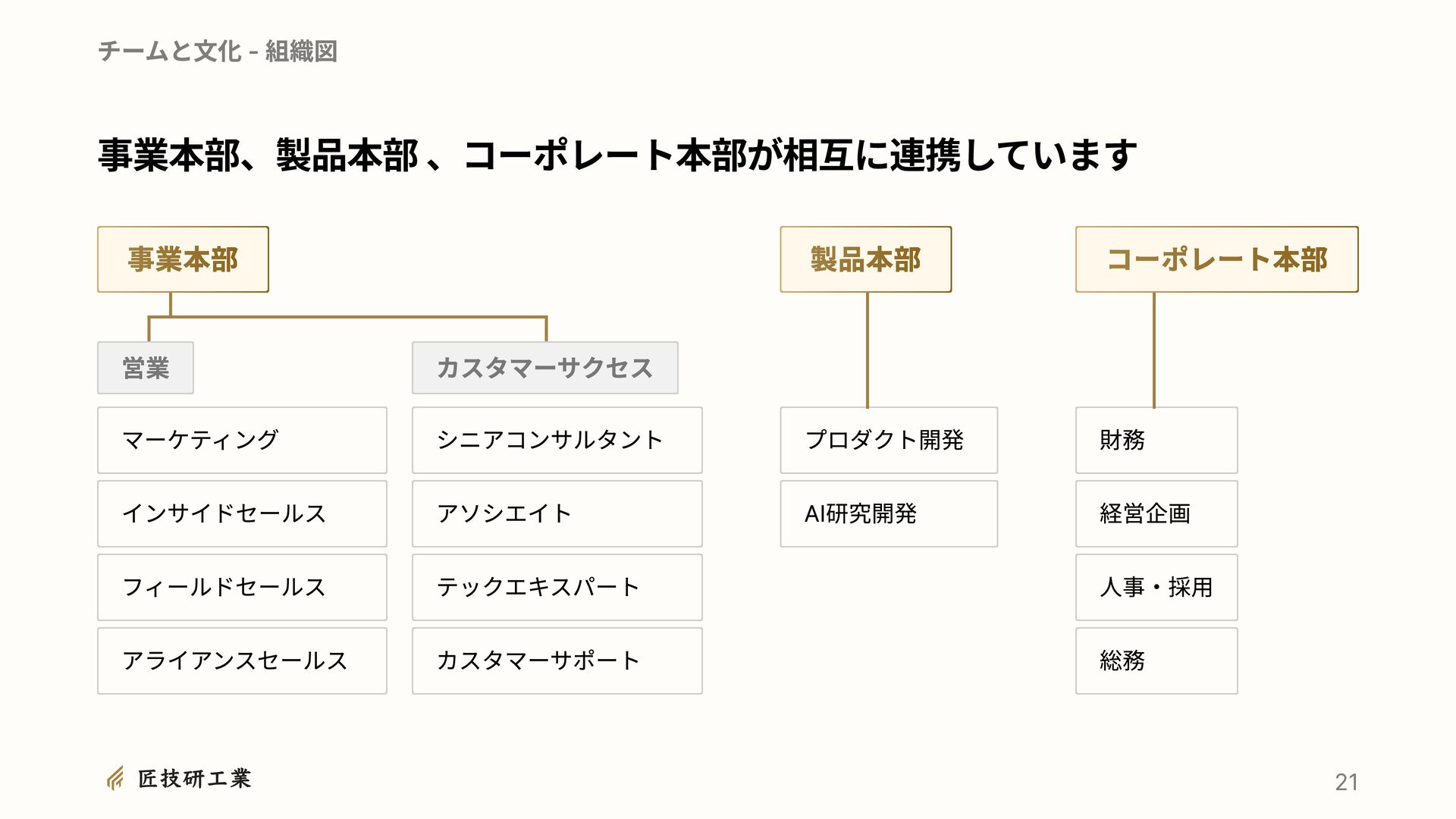Select the 事業本部 header box
Screen dimensions: 1456x819
(x=183, y=259)
